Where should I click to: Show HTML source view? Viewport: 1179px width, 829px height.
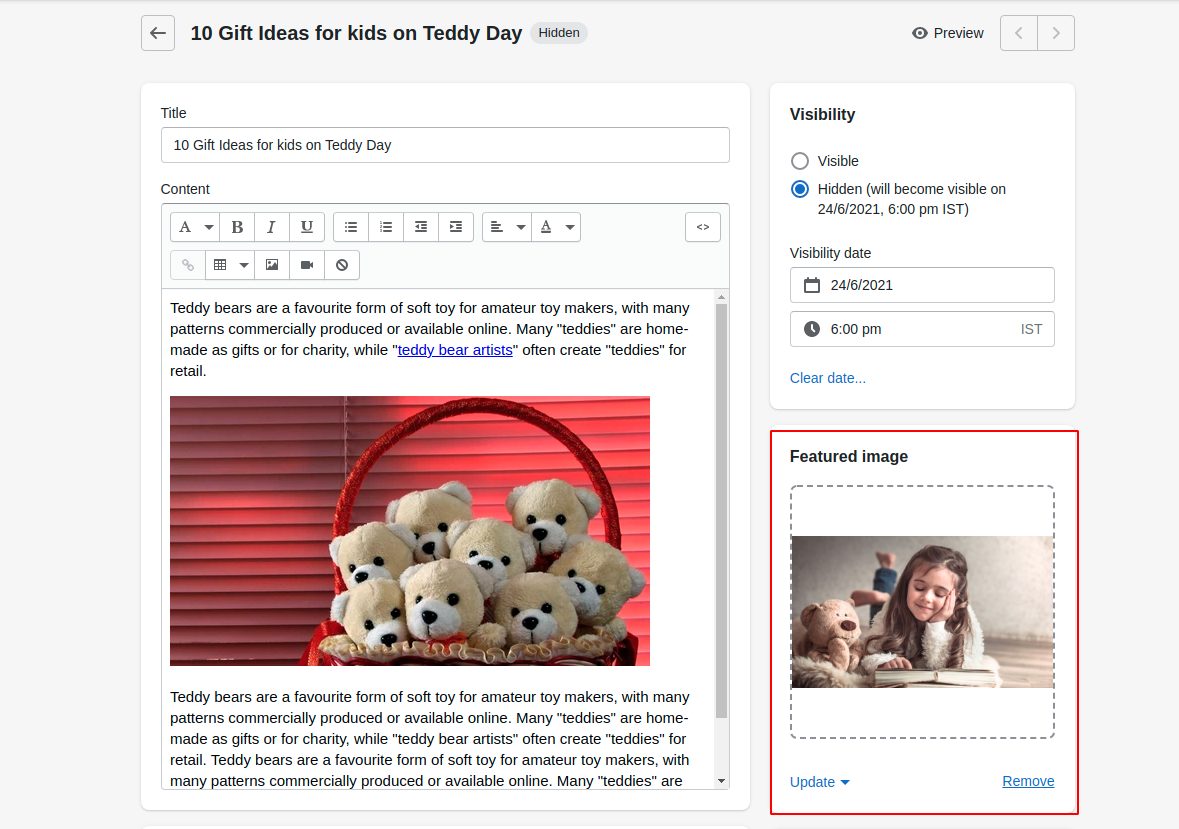coord(702,227)
